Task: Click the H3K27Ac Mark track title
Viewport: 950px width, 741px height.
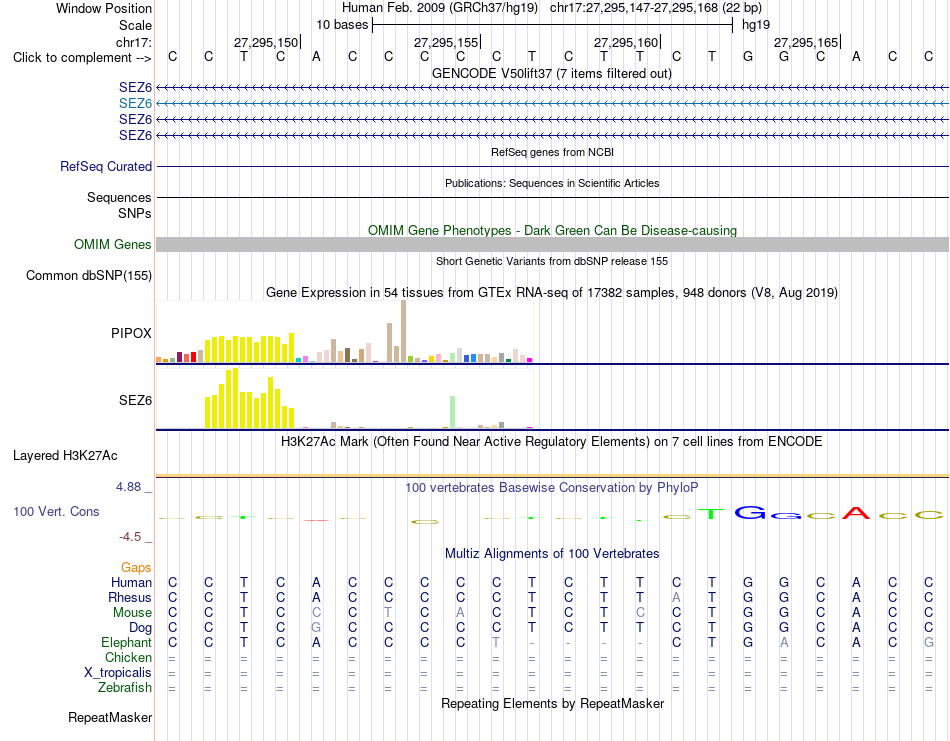Action: point(552,441)
